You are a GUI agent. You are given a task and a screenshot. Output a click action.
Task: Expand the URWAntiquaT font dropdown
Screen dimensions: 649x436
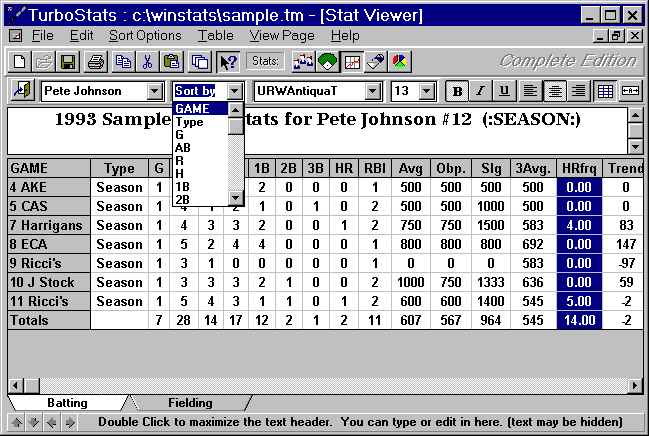pos(372,91)
